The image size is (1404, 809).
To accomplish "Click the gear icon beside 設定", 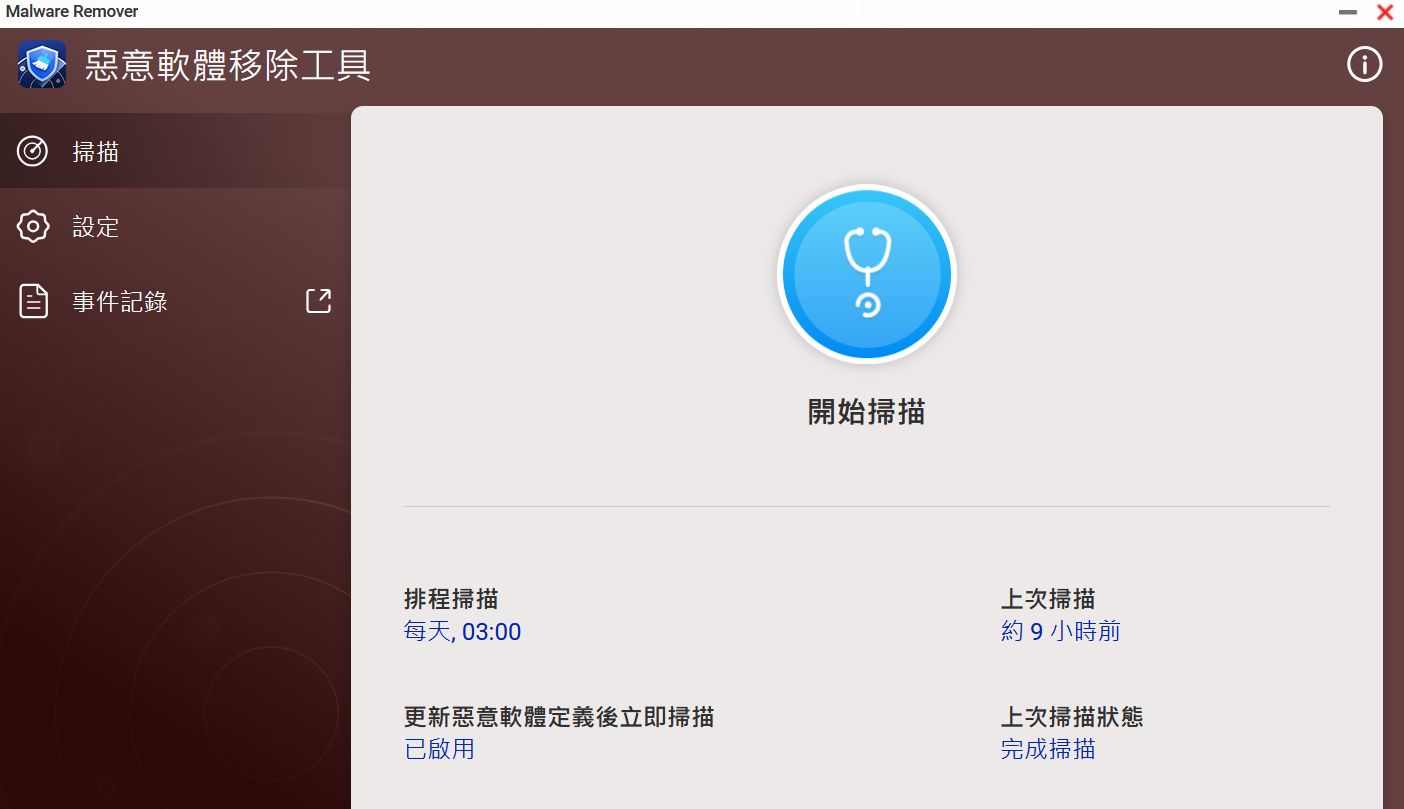I will (x=33, y=226).
